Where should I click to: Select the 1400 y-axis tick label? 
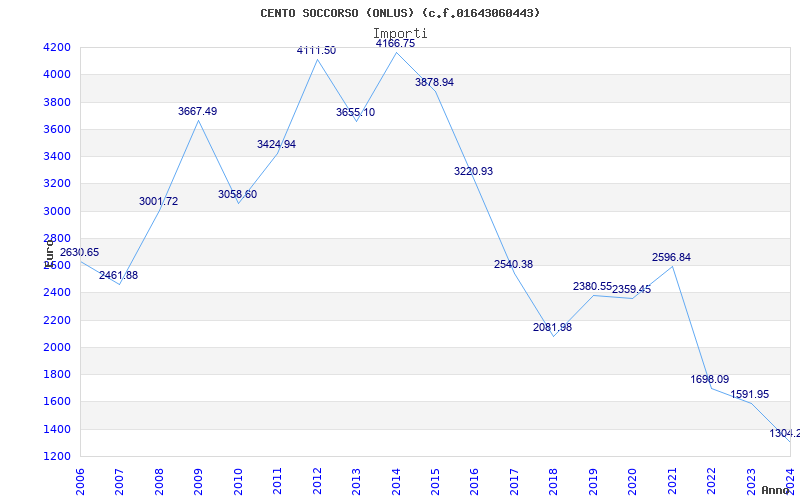[x=57, y=429]
